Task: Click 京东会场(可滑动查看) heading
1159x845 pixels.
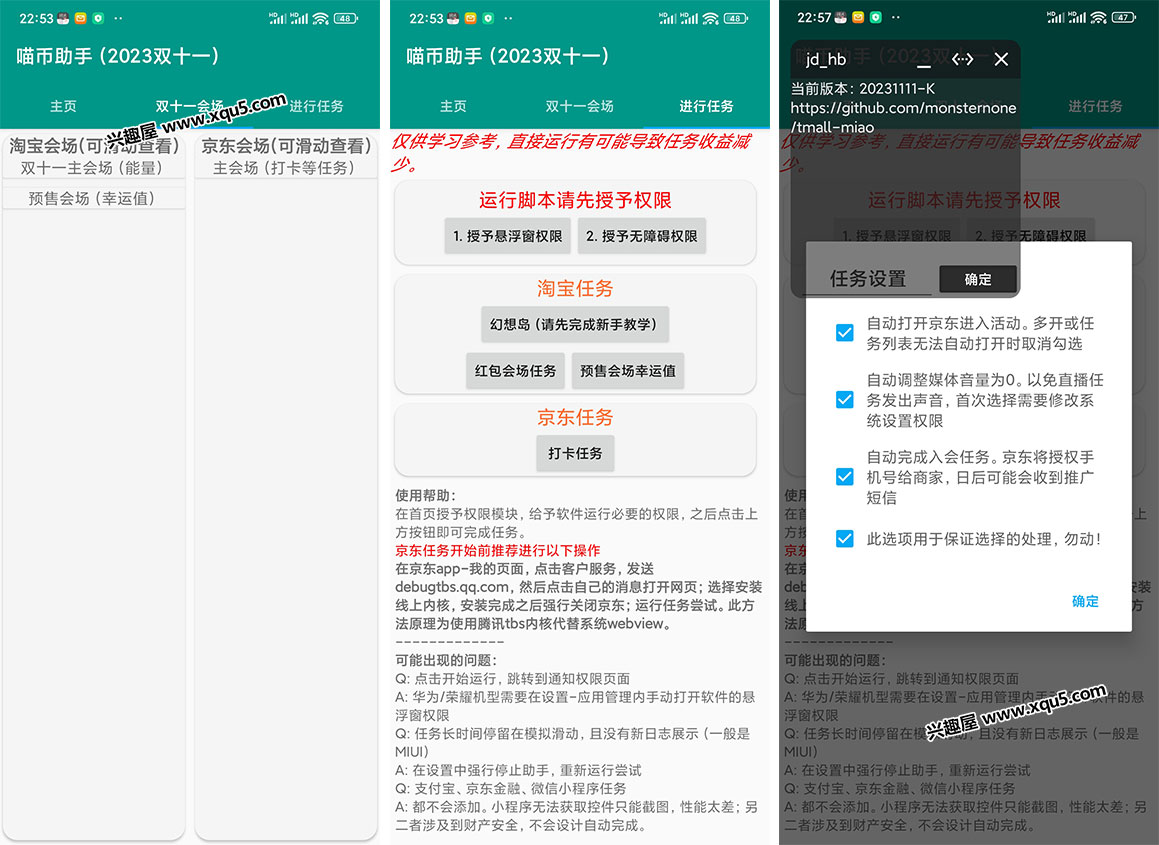Action: pyautogui.click(x=286, y=146)
